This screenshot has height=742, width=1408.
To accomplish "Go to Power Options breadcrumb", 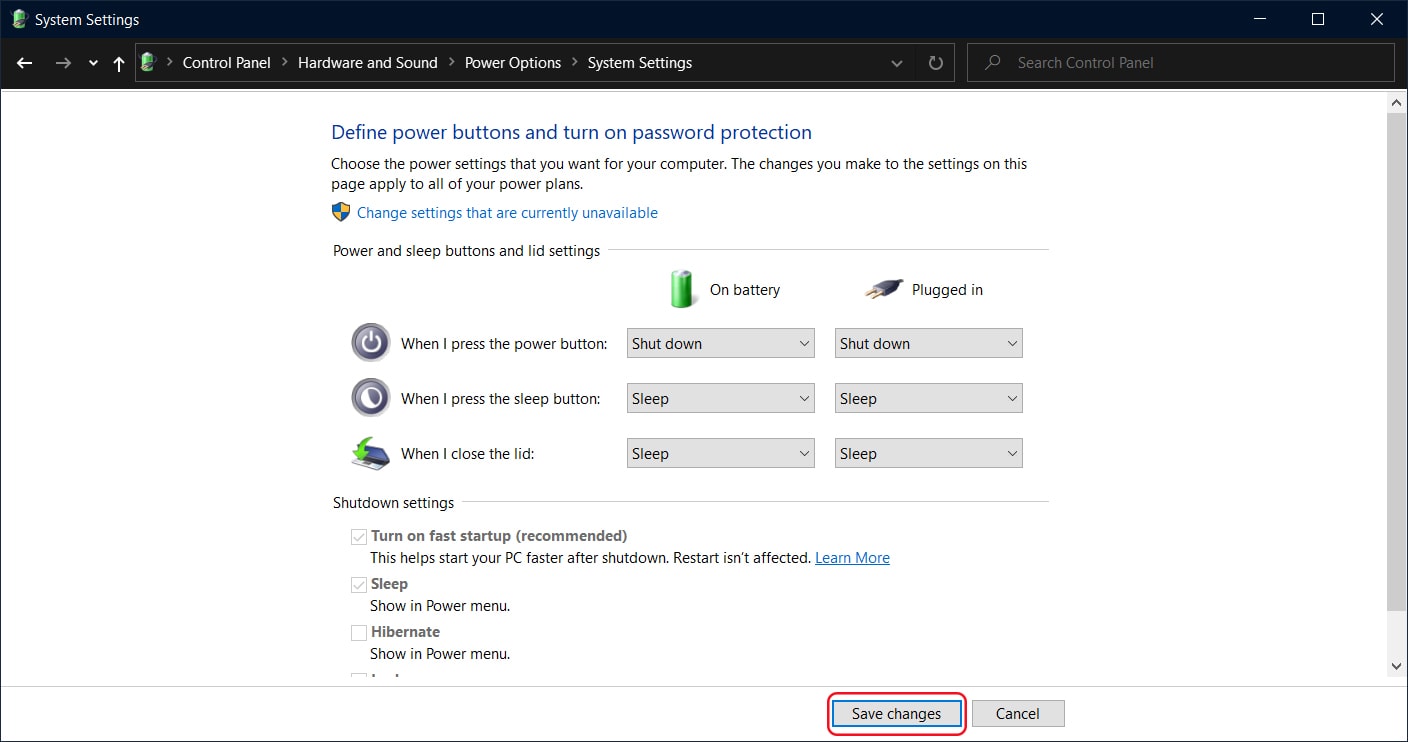I will [x=513, y=62].
